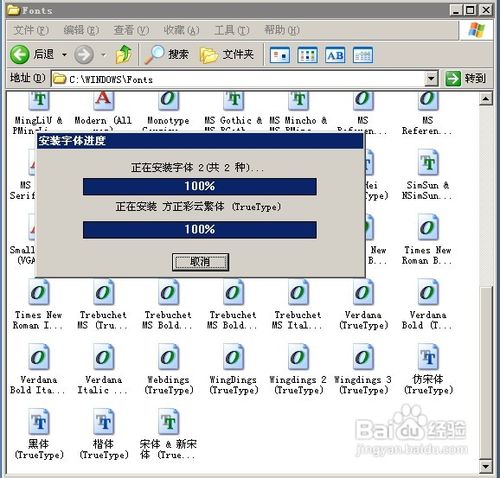Switch to Large Icons view
Image resolution: width=500 pixels, height=478 pixels.
280,55
